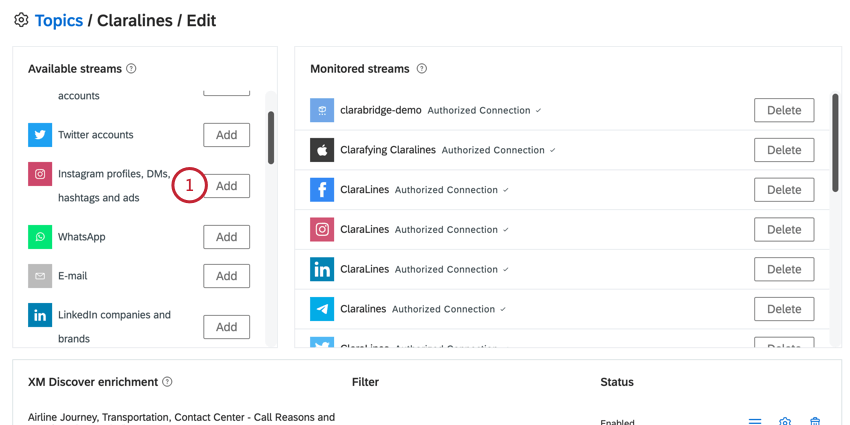
Task: Click the WhatsApp label
Action: (x=82, y=237)
